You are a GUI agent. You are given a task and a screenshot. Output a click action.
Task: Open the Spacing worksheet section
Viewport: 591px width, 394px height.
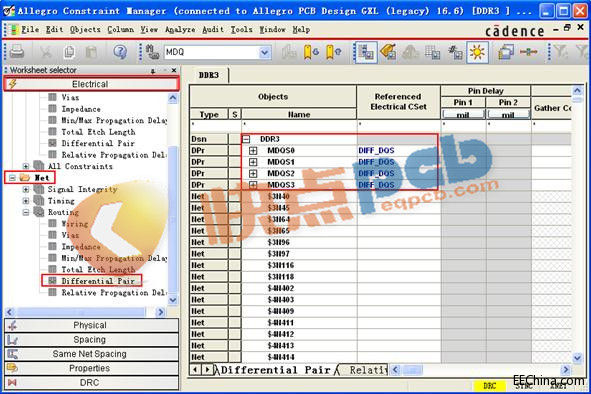tap(91, 339)
